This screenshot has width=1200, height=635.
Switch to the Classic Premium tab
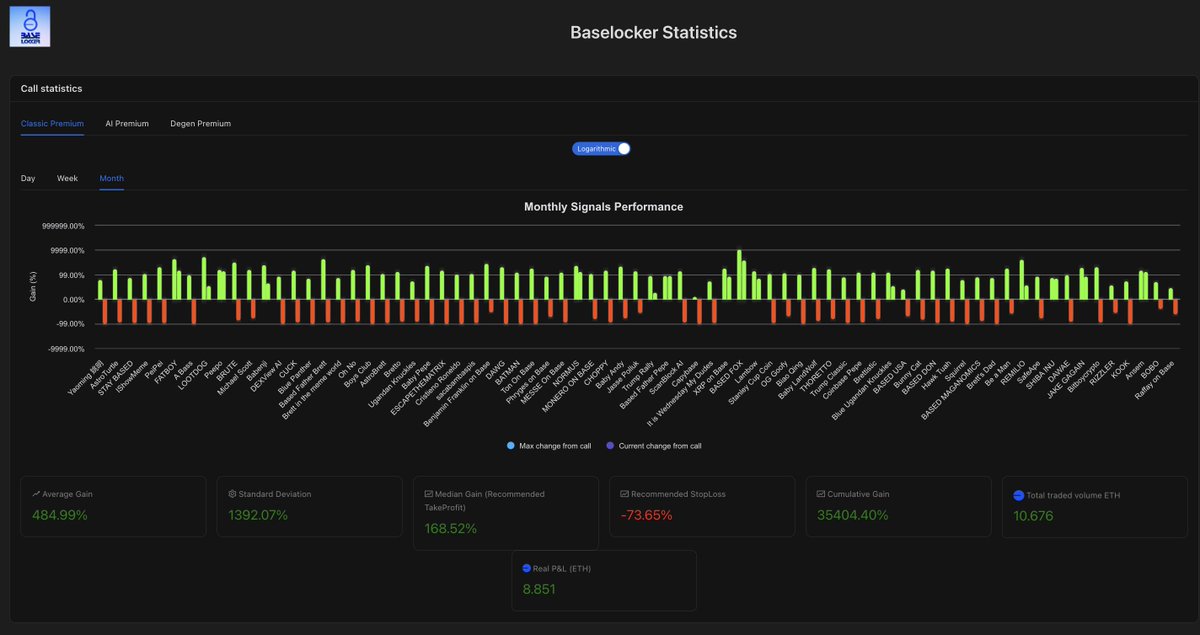coord(52,124)
